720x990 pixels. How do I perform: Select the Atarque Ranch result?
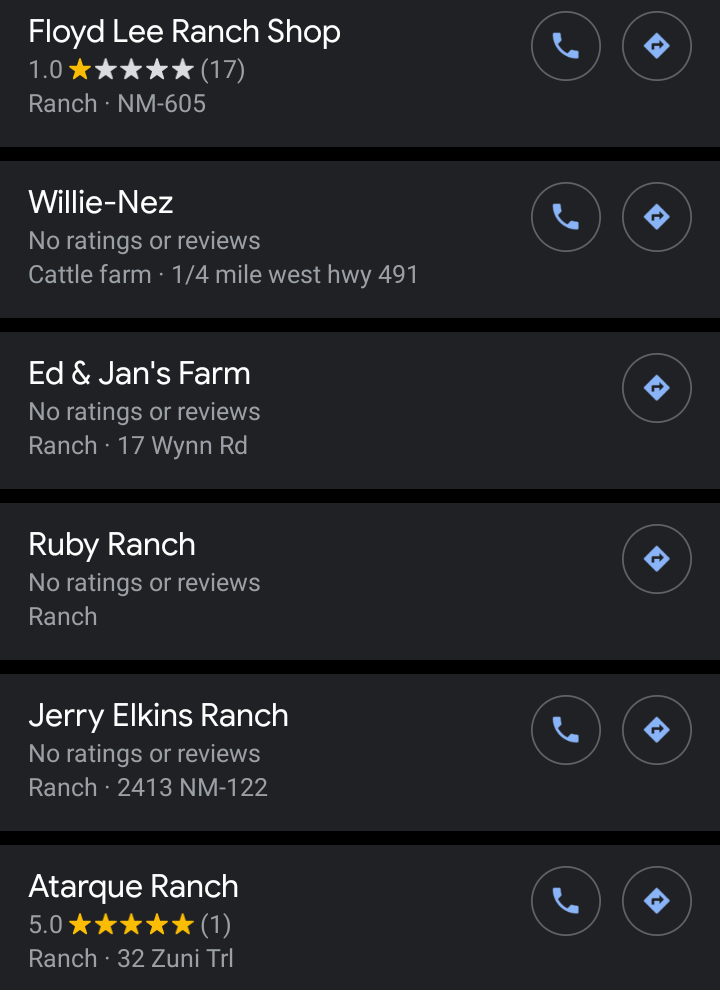click(133, 887)
